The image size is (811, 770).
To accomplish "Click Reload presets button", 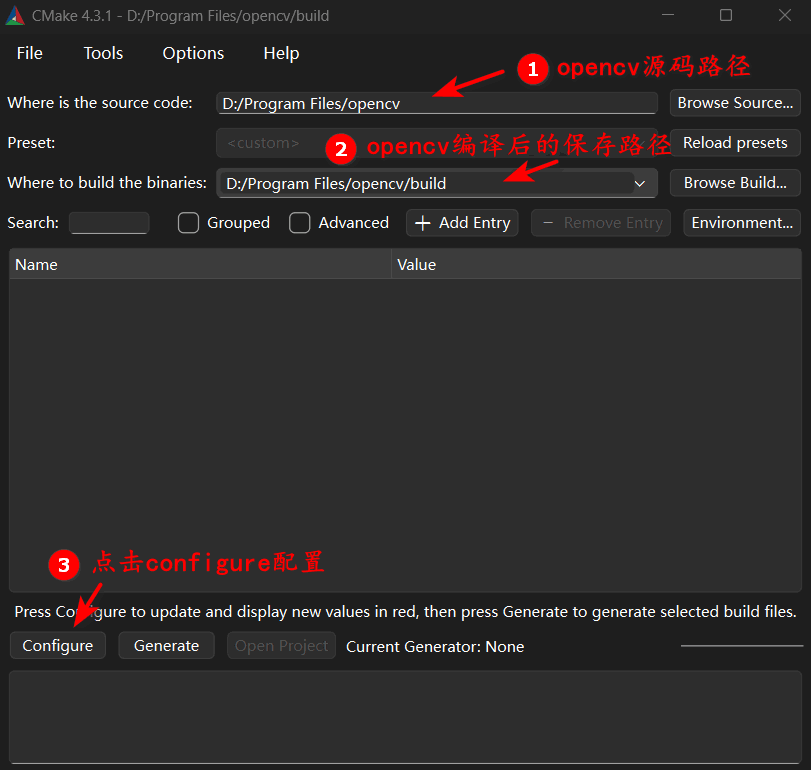I will [735, 143].
